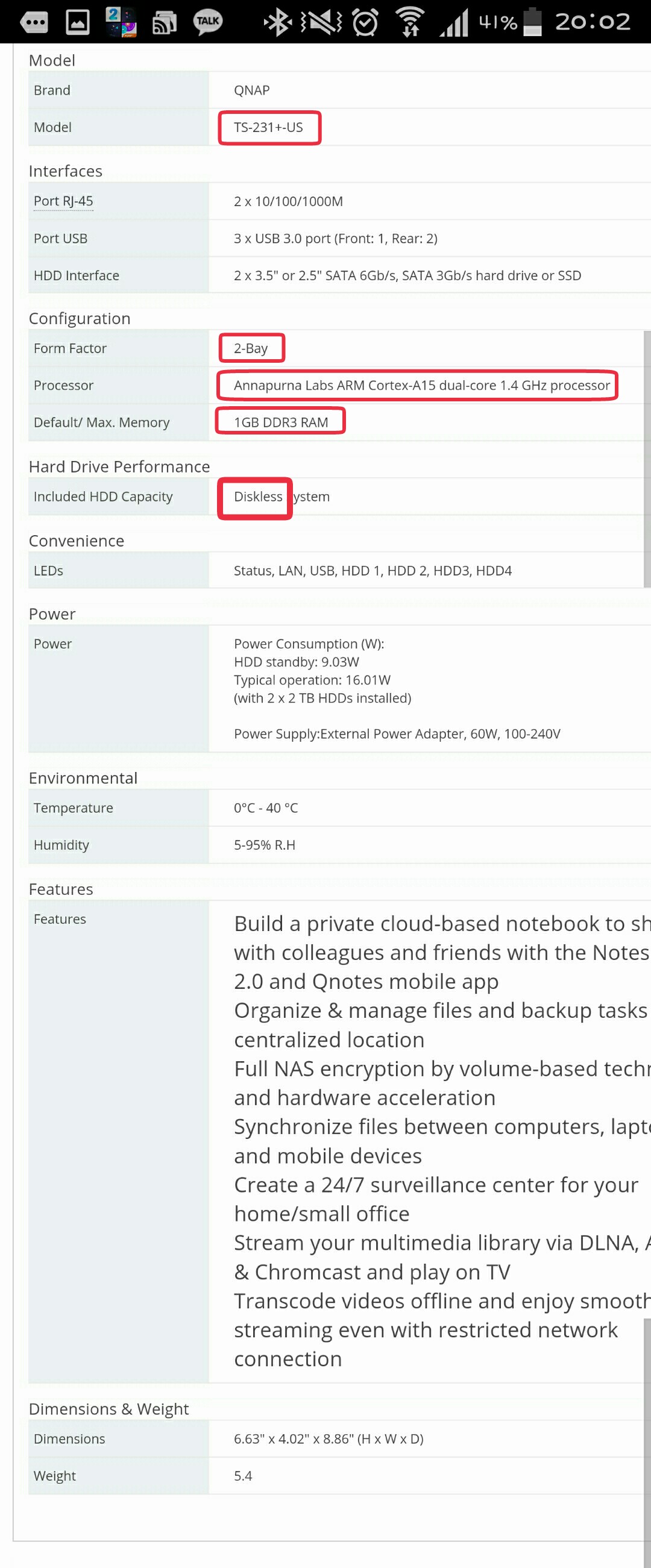The image size is (651, 1568).
Task: Click the QNAP brand value
Action: point(251,90)
